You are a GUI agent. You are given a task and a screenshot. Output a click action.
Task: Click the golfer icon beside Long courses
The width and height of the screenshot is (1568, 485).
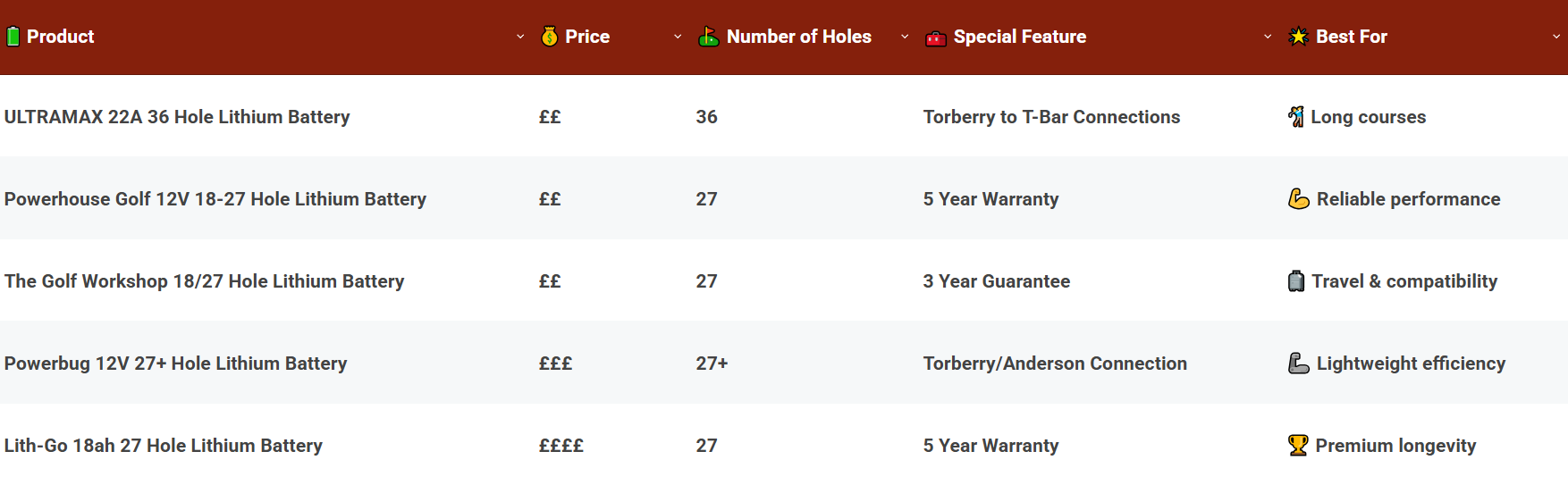click(x=1295, y=117)
